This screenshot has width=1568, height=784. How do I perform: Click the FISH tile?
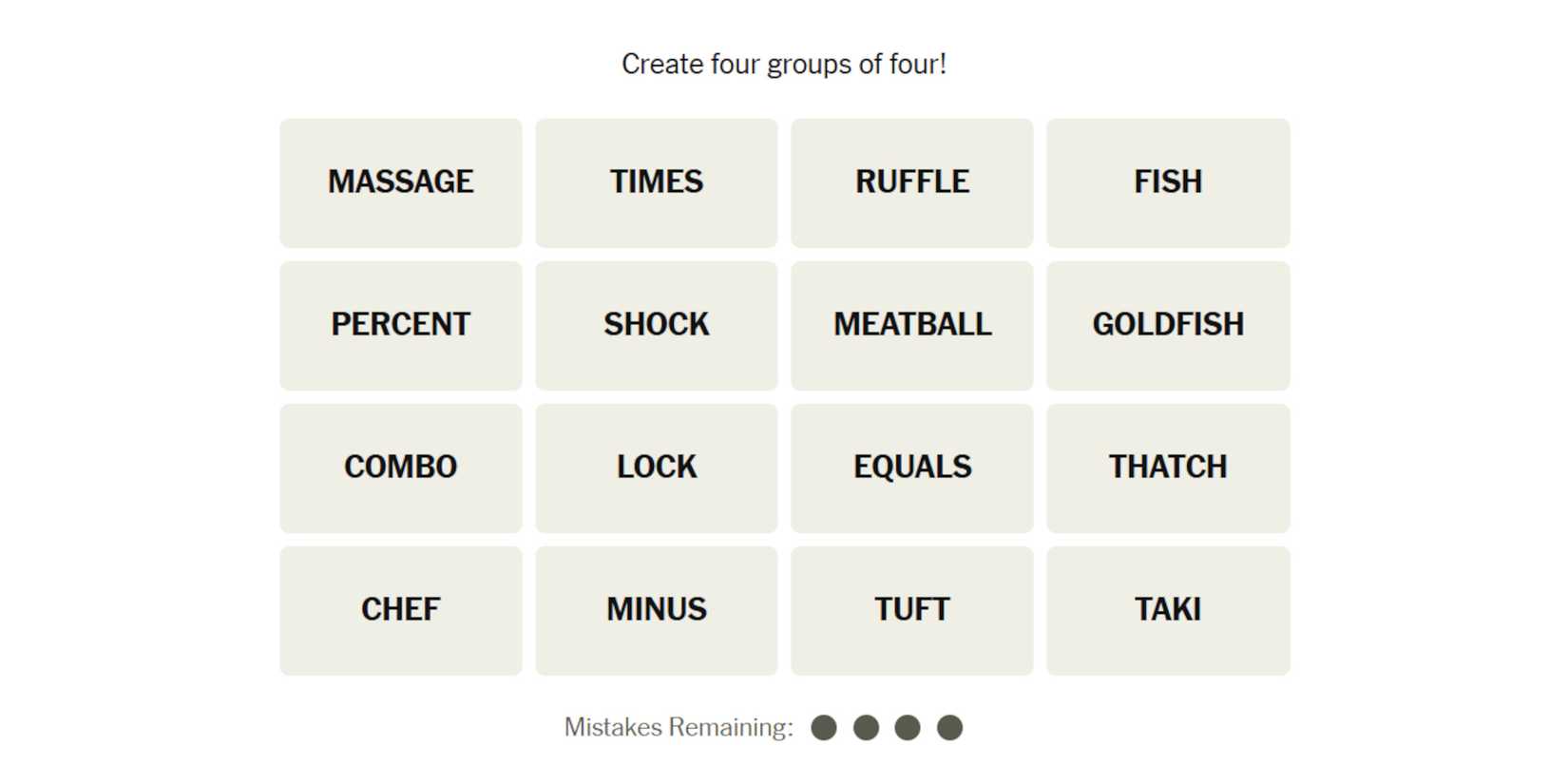[1167, 182]
